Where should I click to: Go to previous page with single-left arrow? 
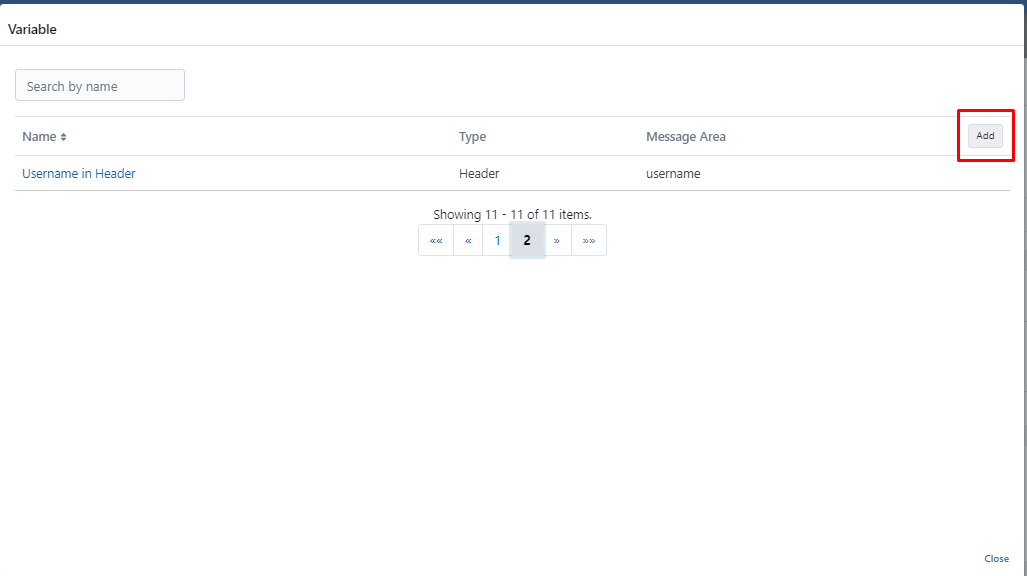click(x=468, y=240)
